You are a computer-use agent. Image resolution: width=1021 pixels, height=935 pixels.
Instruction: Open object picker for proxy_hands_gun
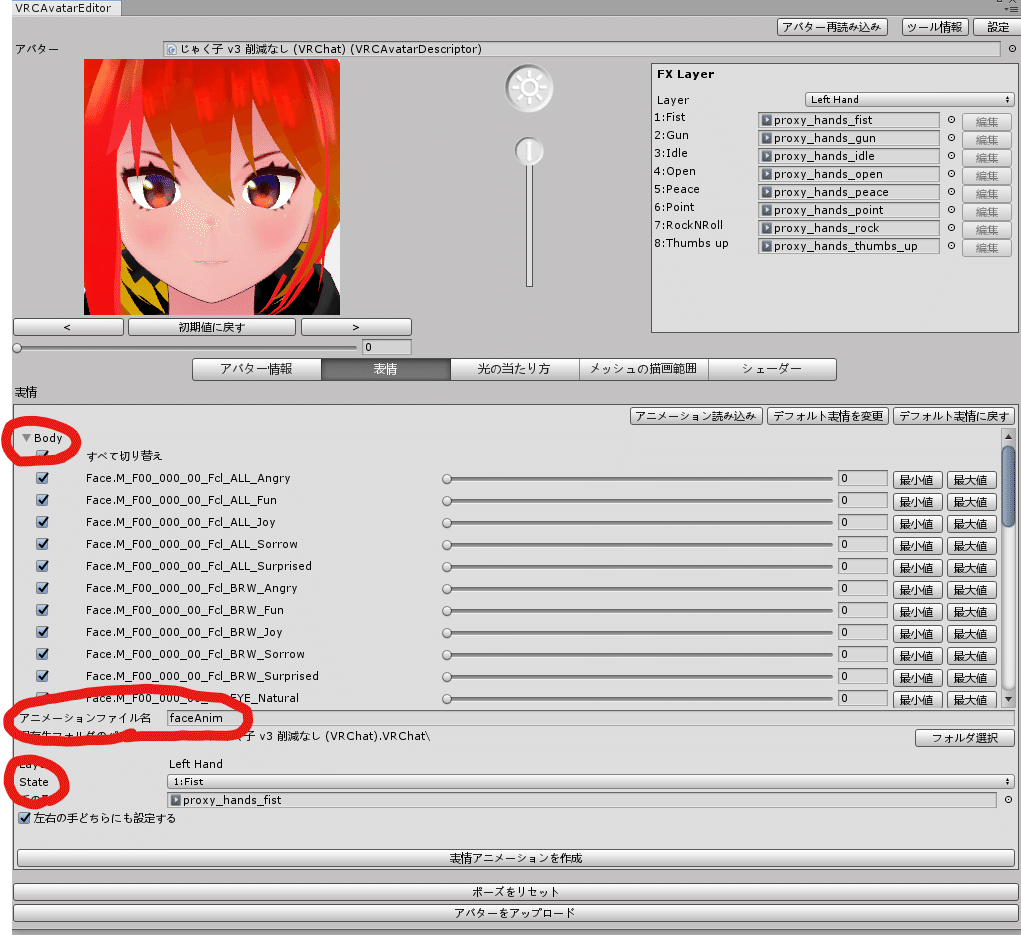click(x=951, y=138)
